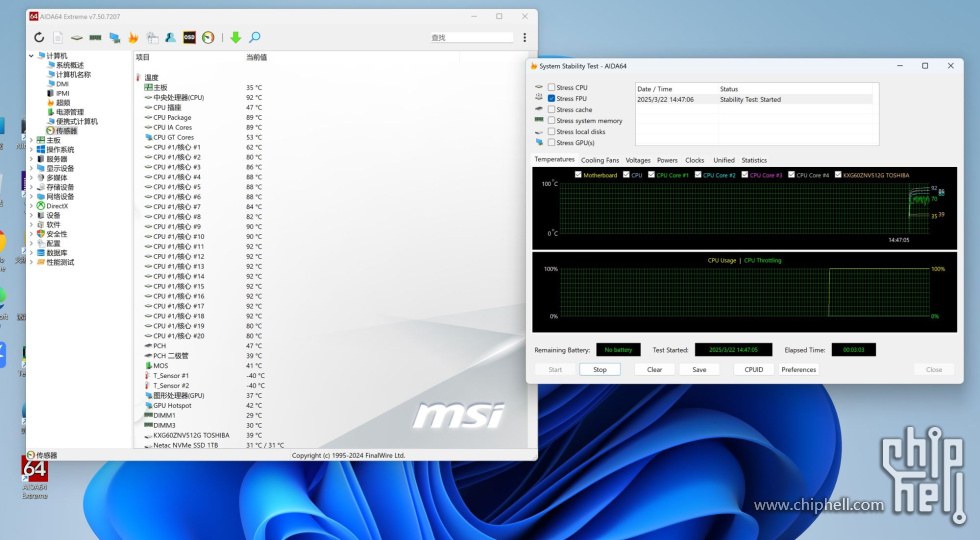
Task: Toggle the CPU Core #1 graph checkbox
Action: pyautogui.click(x=651, y=175)
